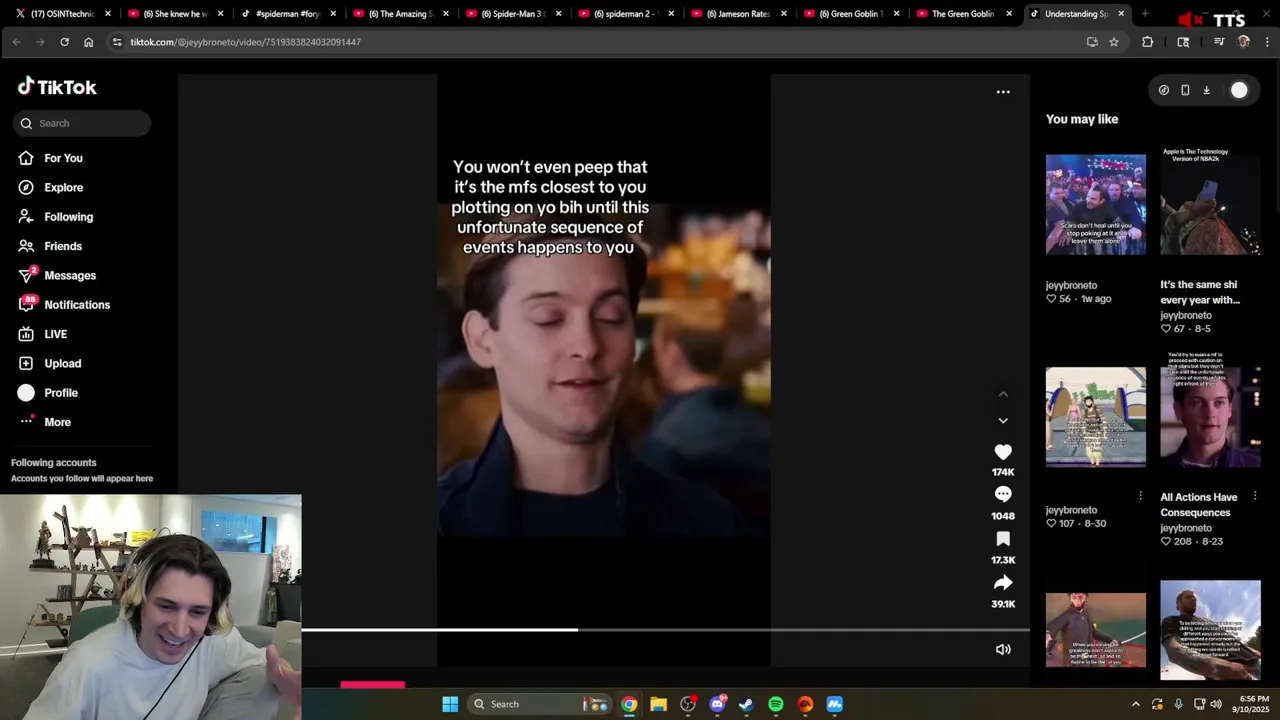Open the playground video thumbnail with 107 likes

pyautogui.click(x=1096, y=417)
